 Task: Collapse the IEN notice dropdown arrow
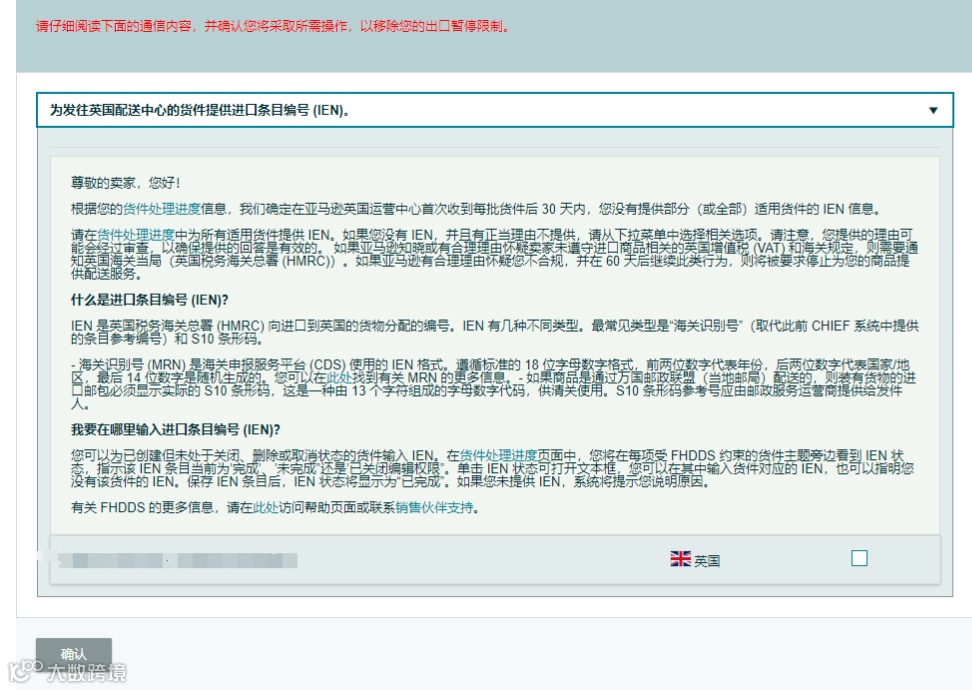tap(933, 110)
